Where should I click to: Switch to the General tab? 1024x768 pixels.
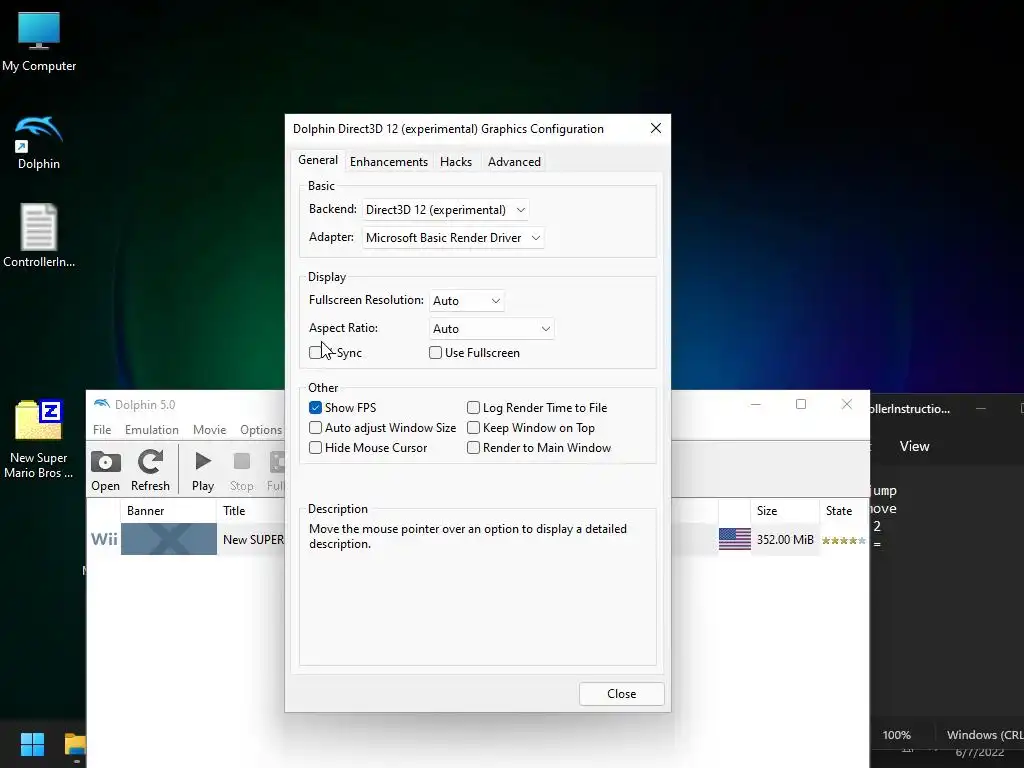pyautogui.click(x=318, y=160)
